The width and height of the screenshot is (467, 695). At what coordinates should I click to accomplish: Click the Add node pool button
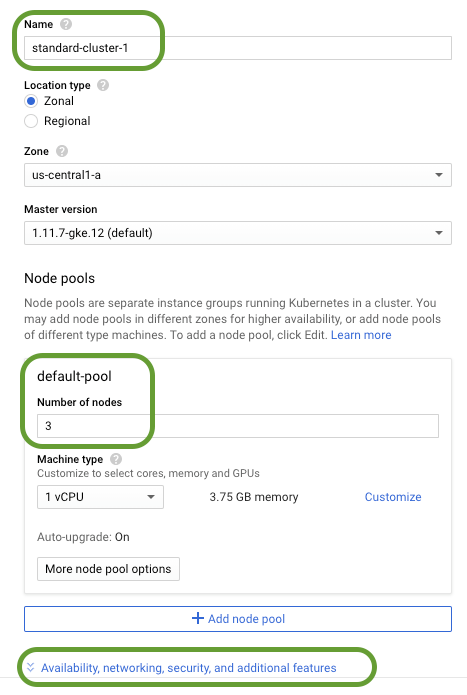pyautogui.click(x=238, y=619)
